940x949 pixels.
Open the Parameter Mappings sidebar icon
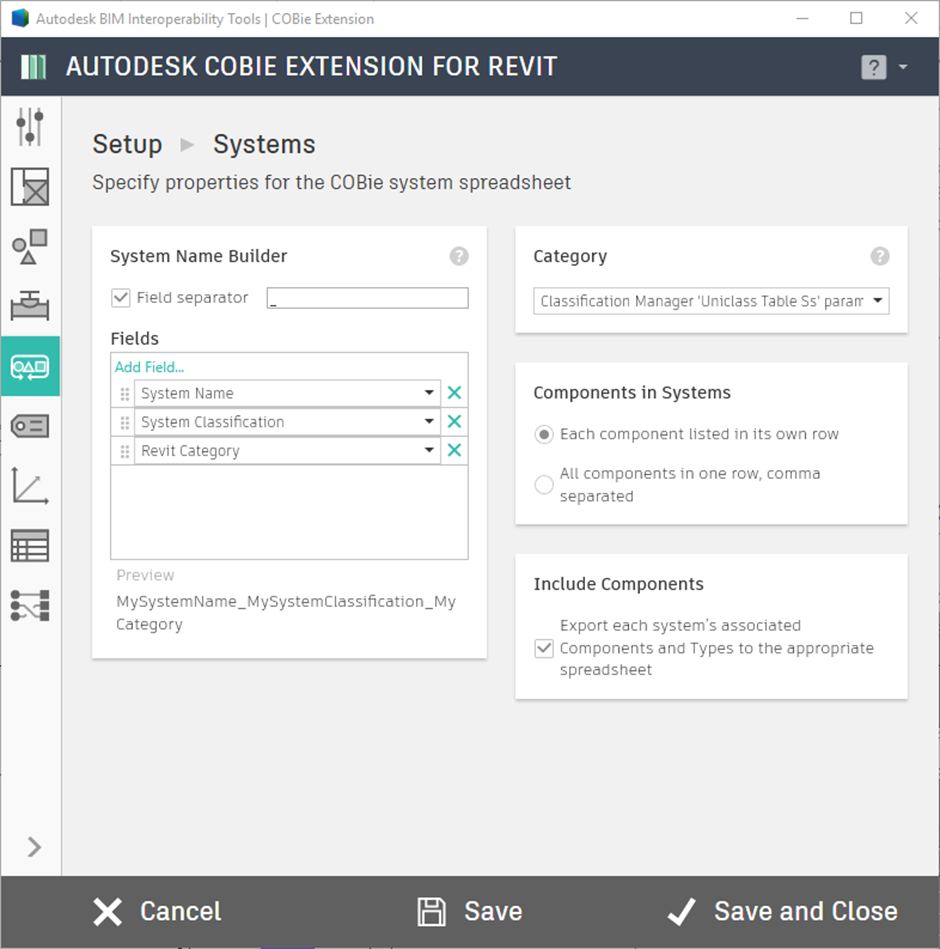tap(30, 606)
